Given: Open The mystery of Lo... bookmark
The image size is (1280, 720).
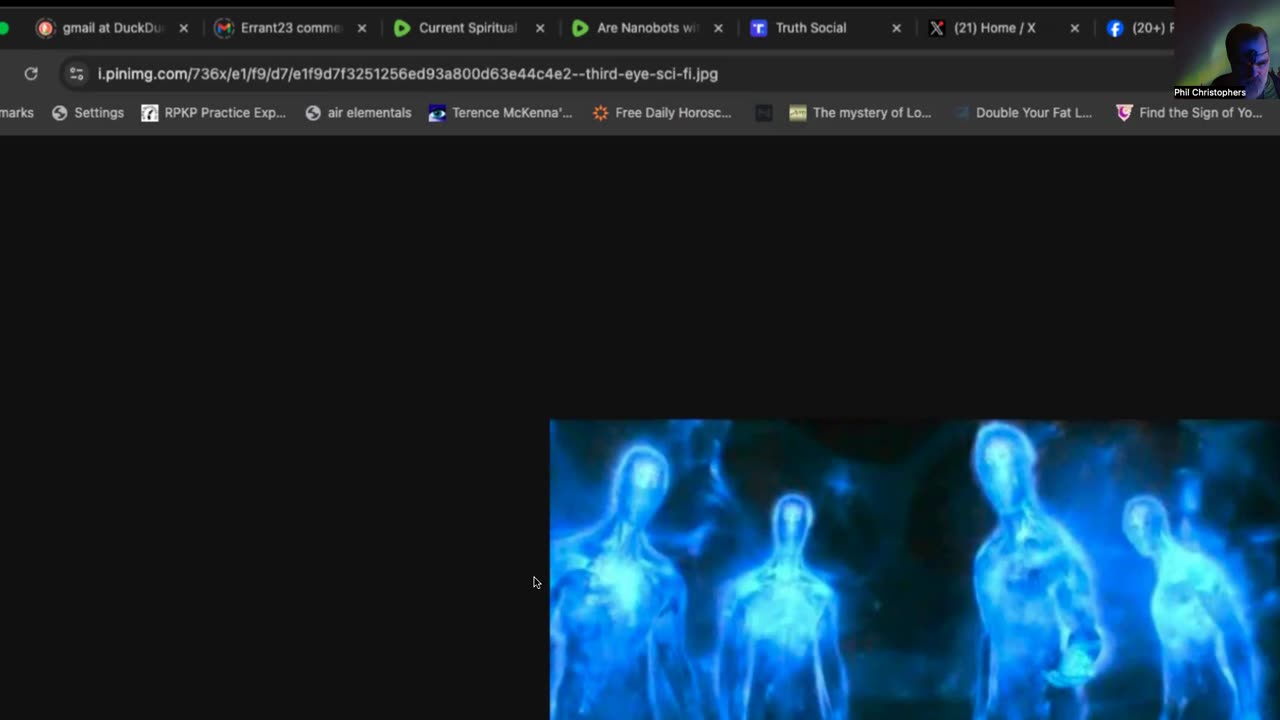Looking at the screenshot, I should tap(860, 113).
